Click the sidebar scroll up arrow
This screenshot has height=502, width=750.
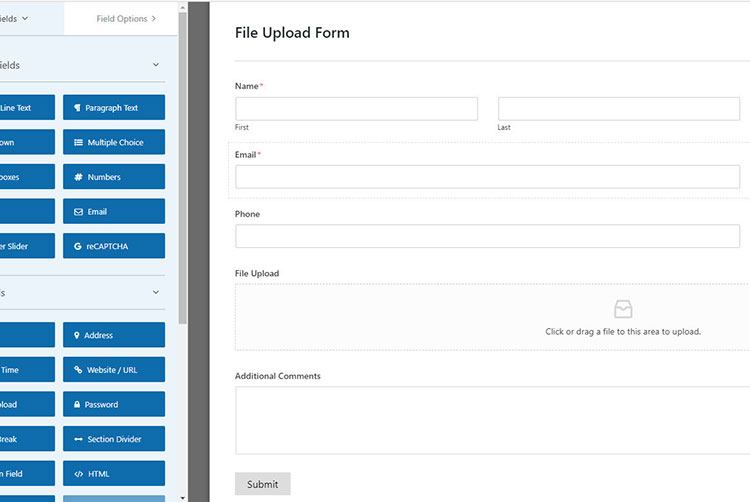(182, 7)
